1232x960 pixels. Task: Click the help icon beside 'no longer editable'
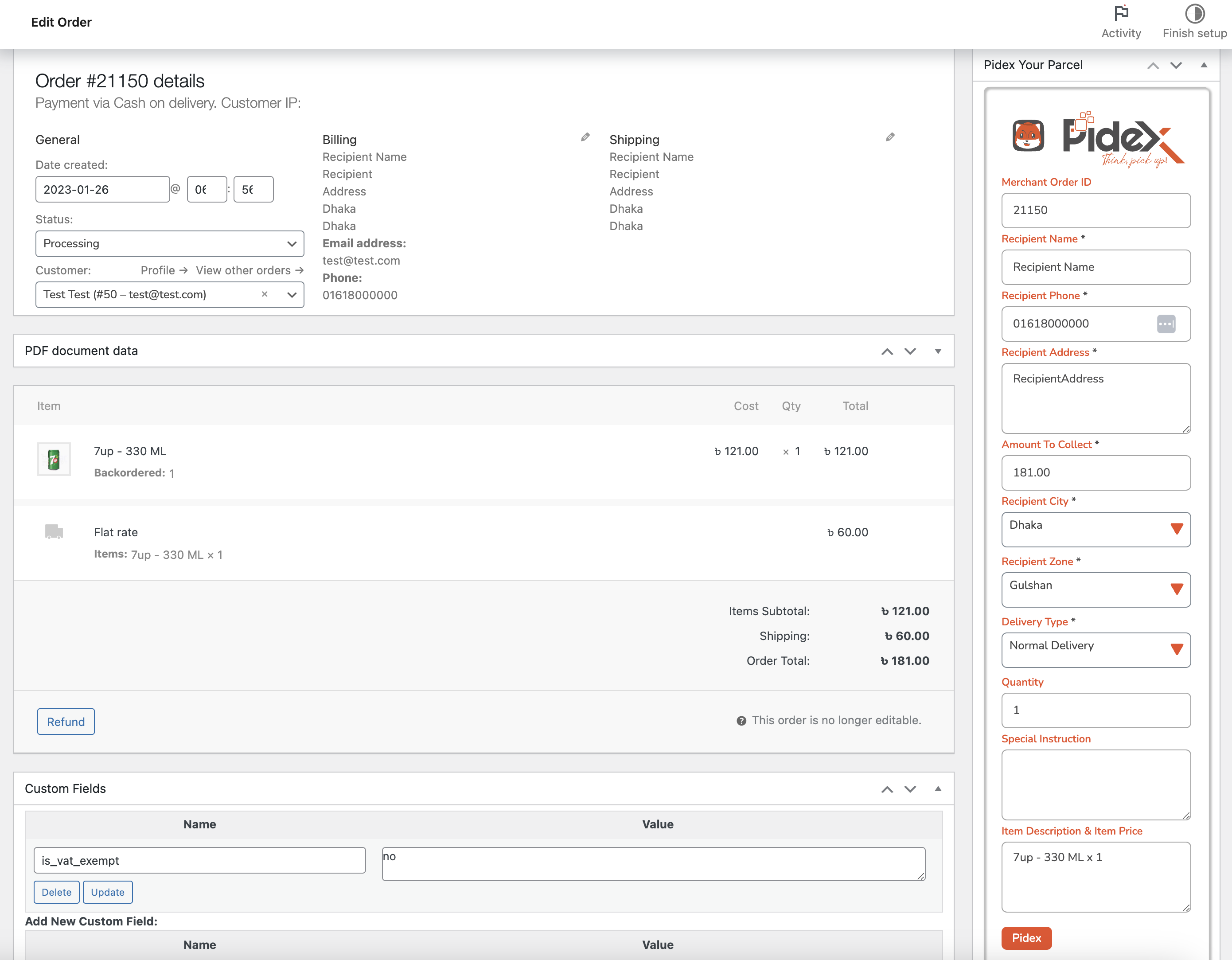[741, 720]
